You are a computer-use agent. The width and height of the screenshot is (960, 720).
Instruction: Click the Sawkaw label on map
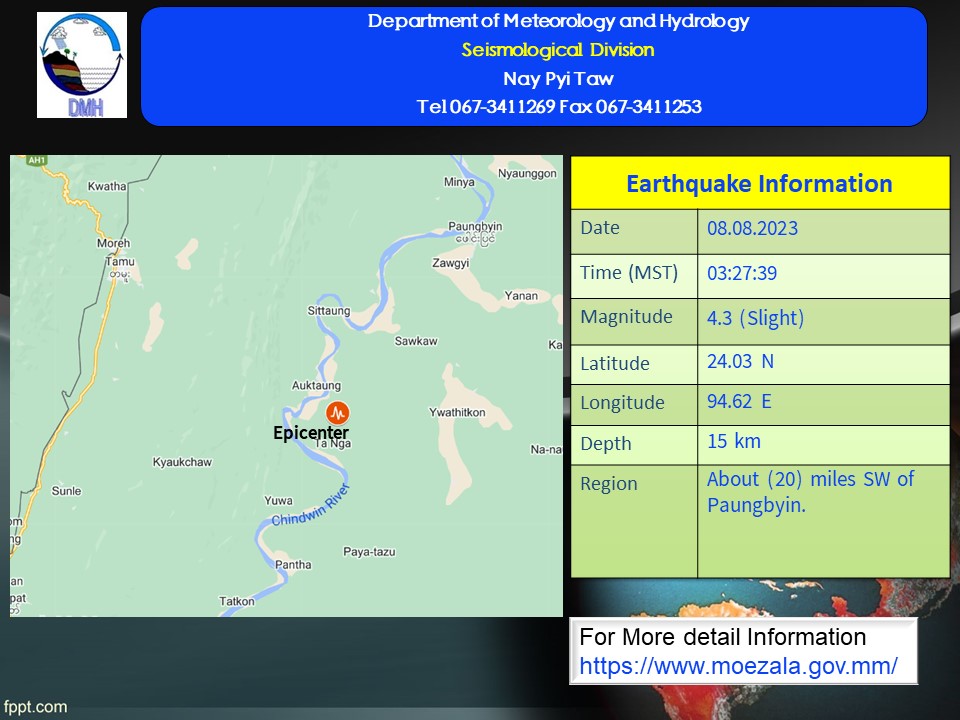click(x=416, y=341)
